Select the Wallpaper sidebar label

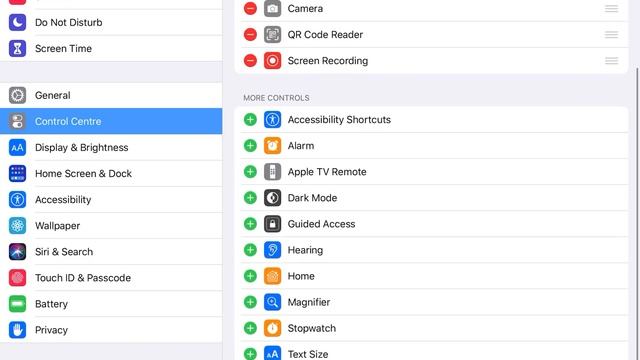58,226
